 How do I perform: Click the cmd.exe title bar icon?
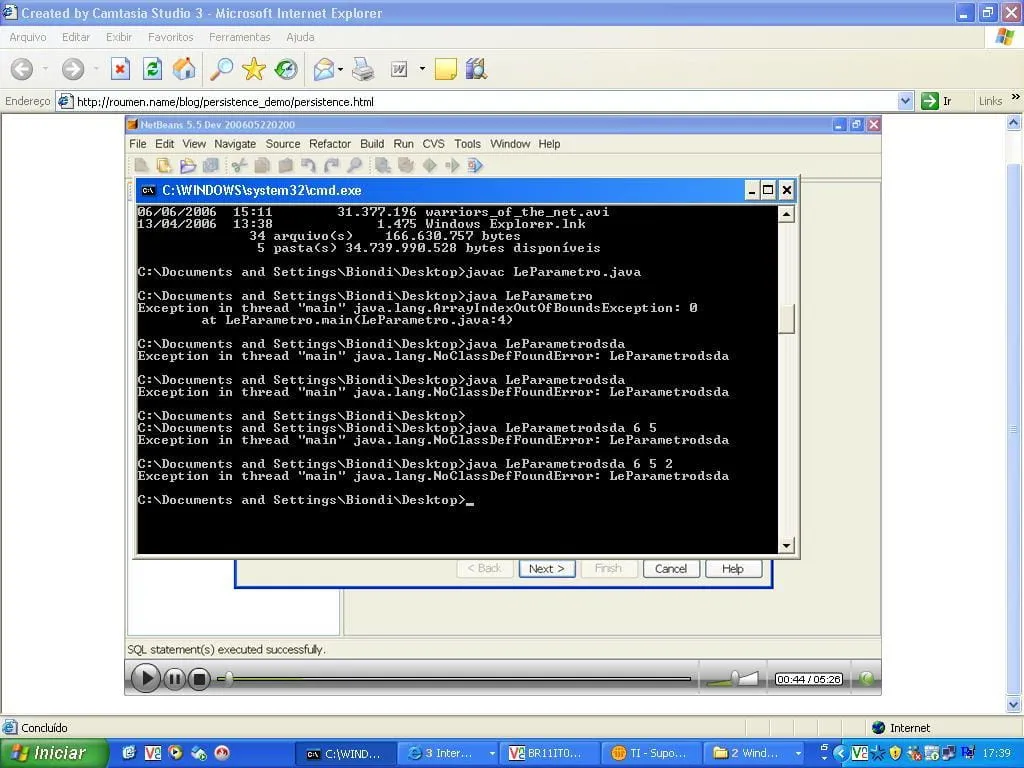point(148,190)
